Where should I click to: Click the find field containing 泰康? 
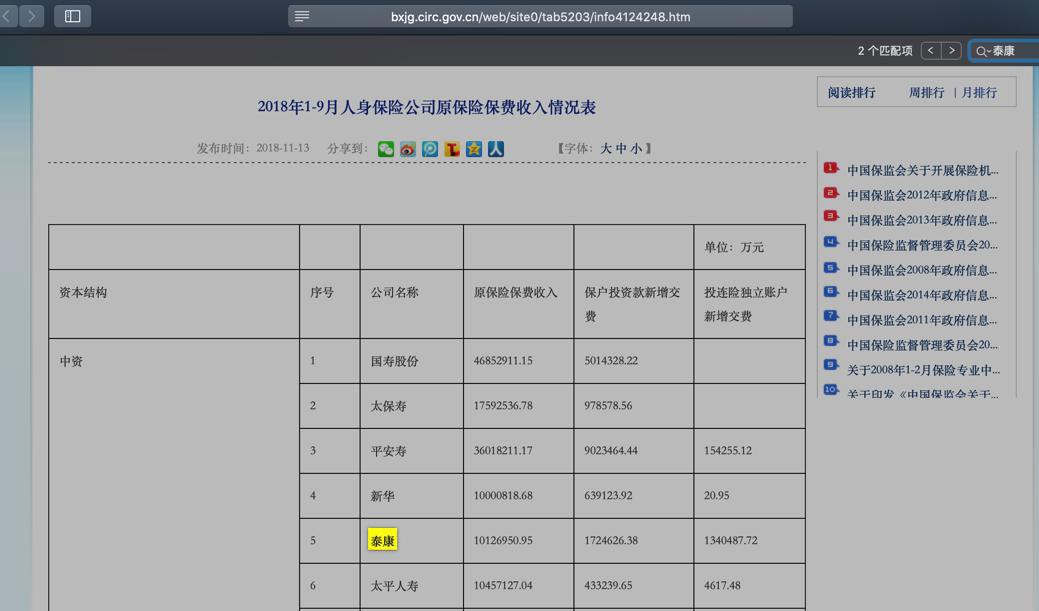tap(1007, 51)
